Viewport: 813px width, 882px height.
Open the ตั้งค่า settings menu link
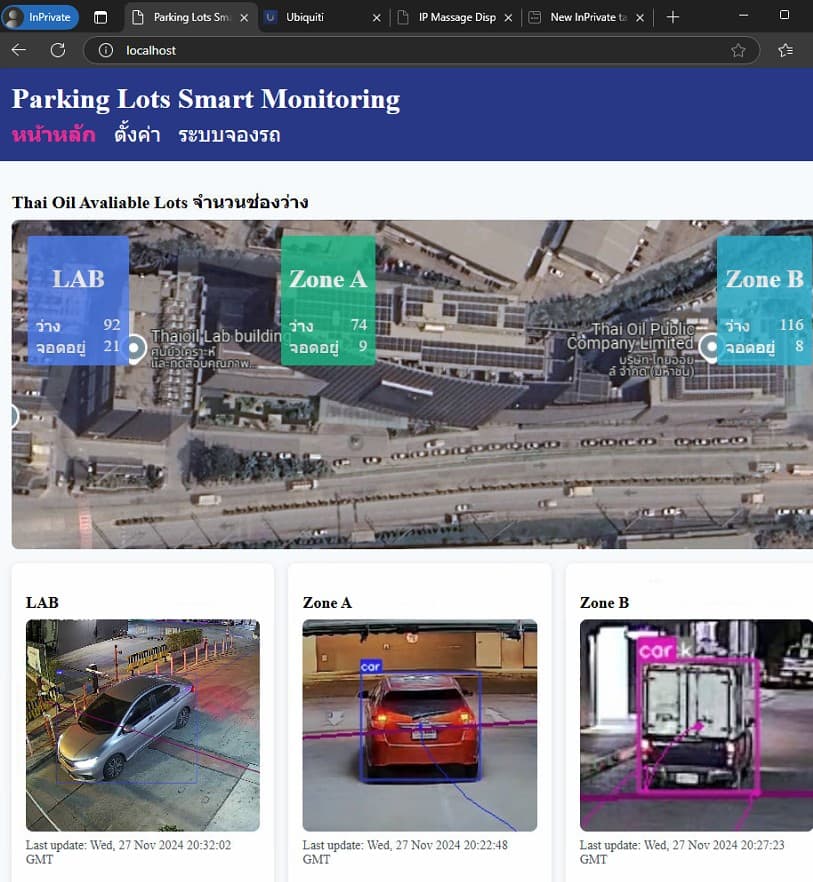click(x=137, y=135)
